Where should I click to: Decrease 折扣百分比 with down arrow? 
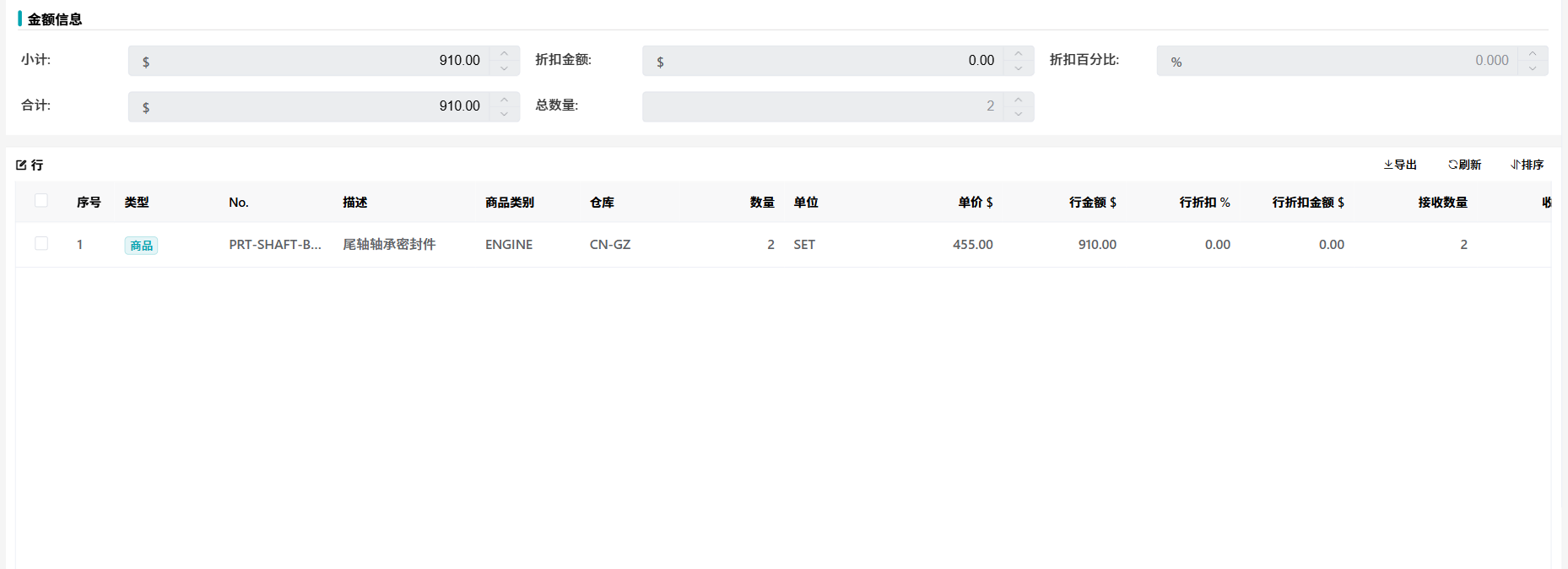click(1533, 68)
